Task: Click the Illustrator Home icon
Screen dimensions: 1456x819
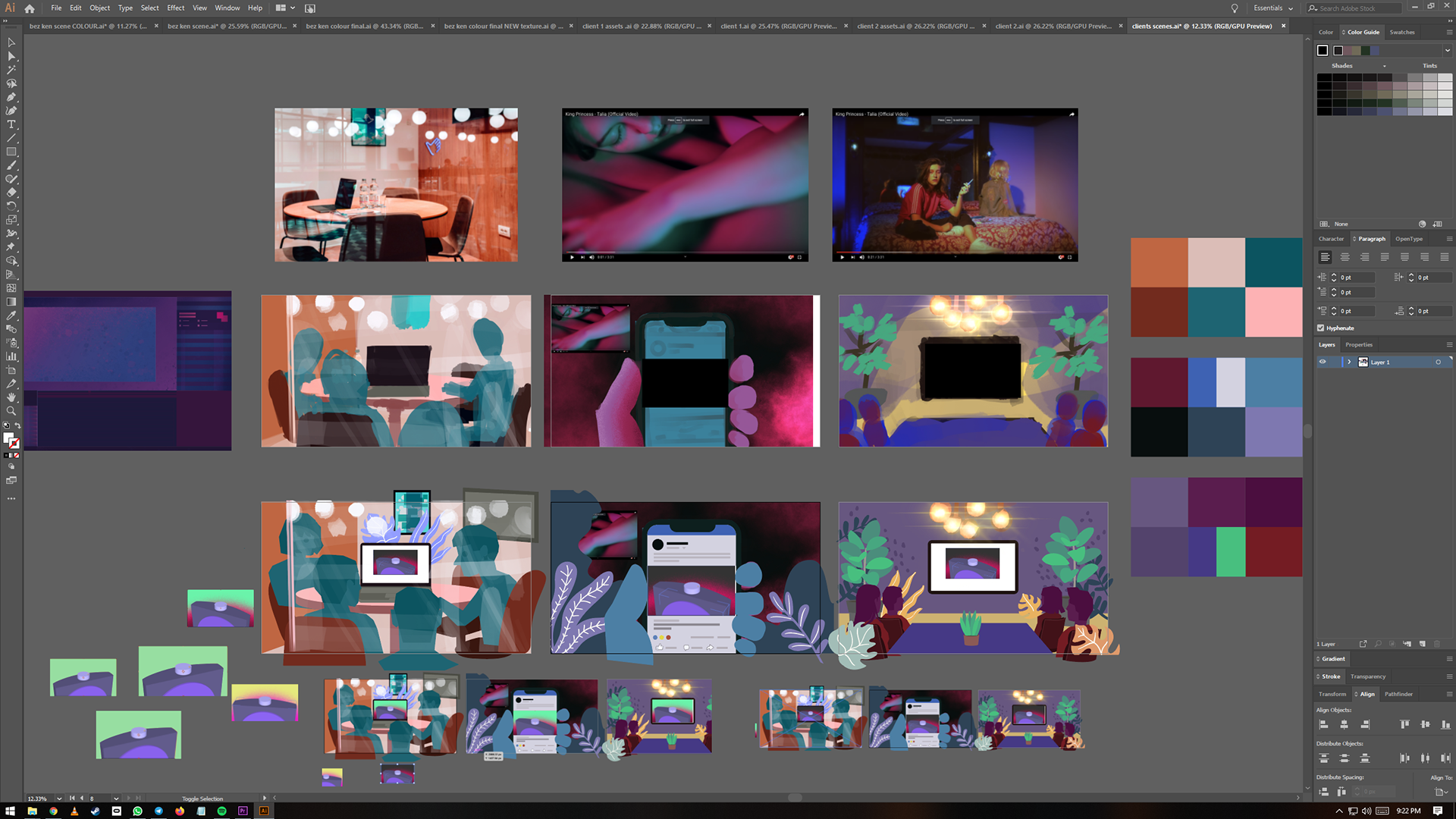Action: (x=30, y=8)
